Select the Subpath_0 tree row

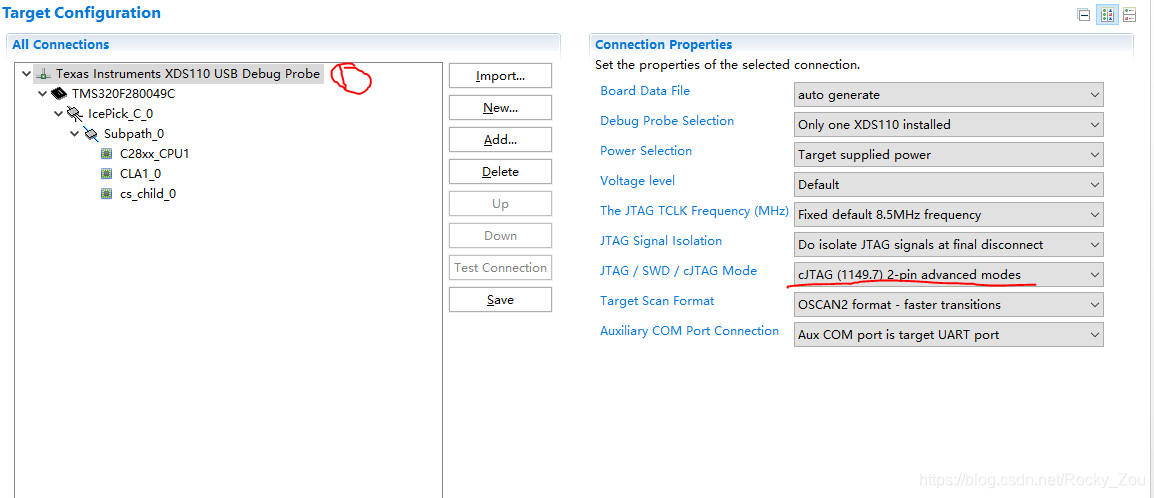click(x=134, y=134)
